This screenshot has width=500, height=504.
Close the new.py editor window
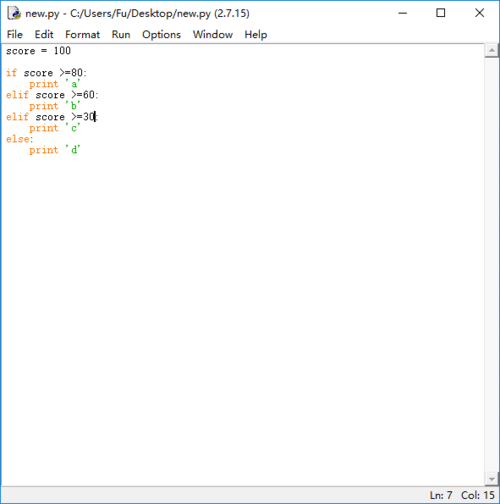click(x=479, y=13)
